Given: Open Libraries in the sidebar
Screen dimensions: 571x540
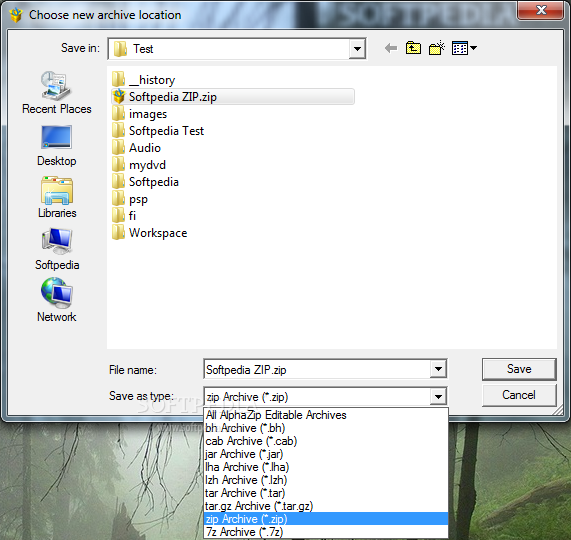Looking at the screenshot, I should (x=57, y=197).
